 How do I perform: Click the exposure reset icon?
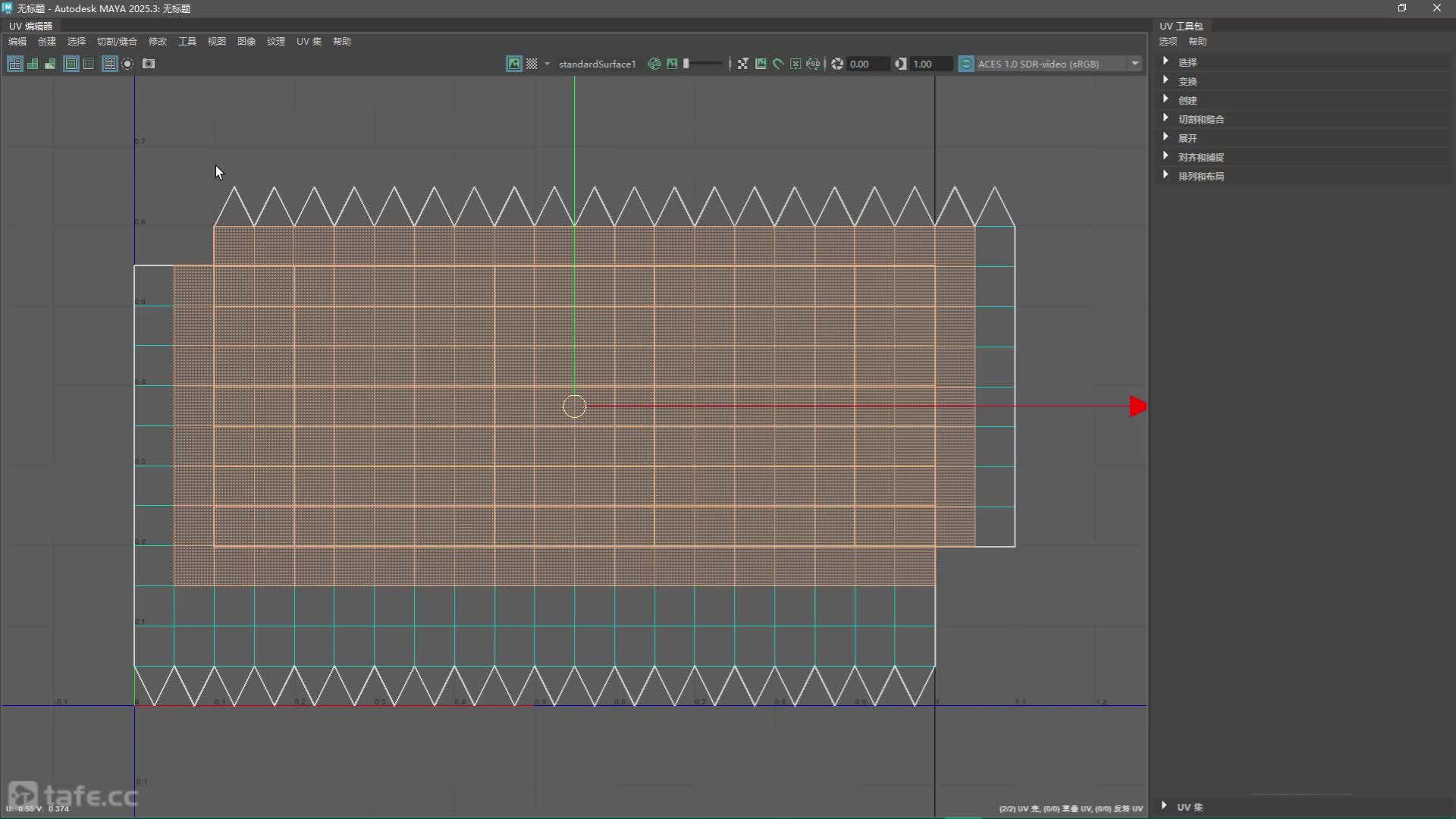[837, 64]
